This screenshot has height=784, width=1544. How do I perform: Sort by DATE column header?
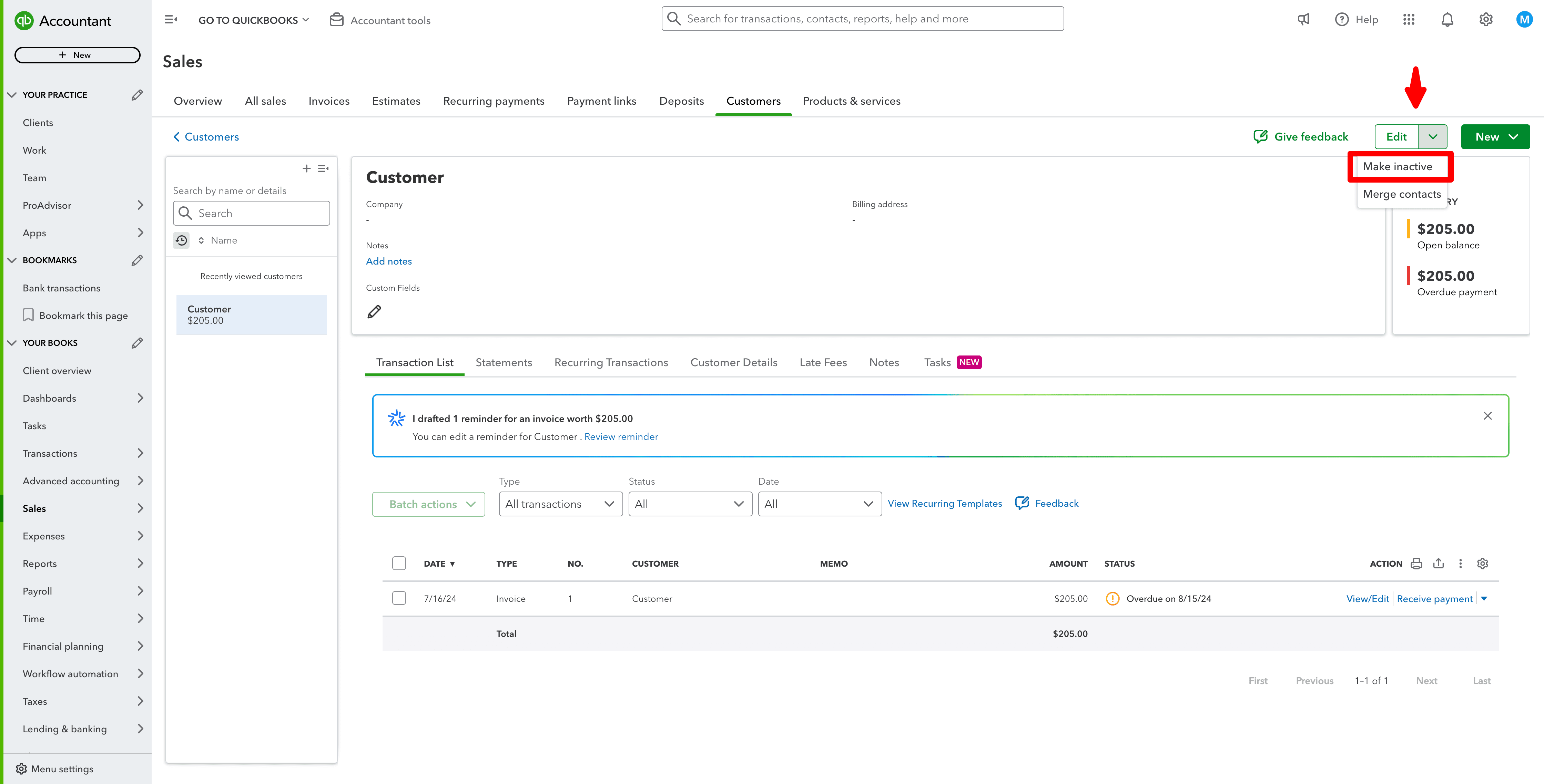click(x=439, y=564)
